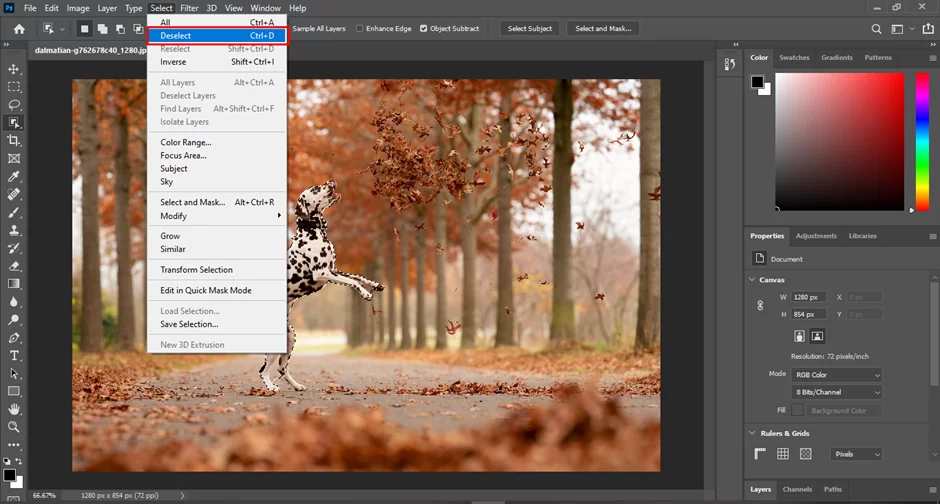
Task: Select the Clone Stamp tool
Action: 14,230
